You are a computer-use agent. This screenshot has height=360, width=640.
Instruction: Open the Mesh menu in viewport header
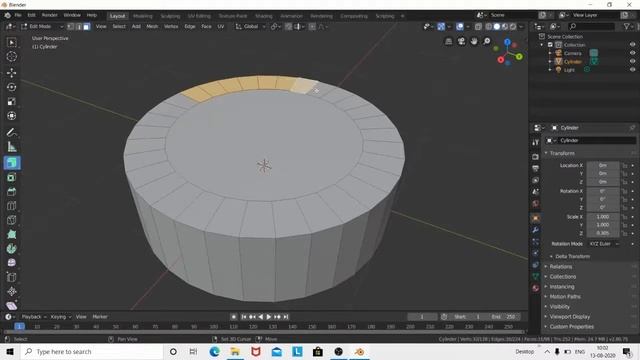[152, 27]
